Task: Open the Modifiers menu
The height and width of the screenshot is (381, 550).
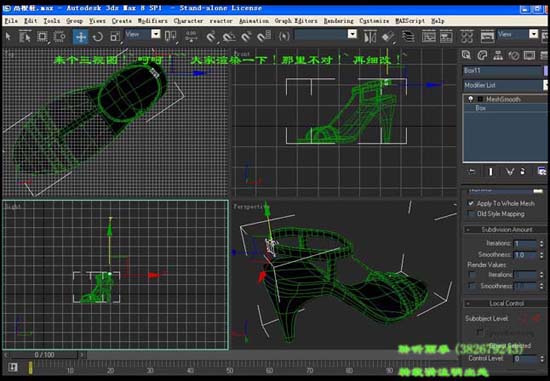Action: [152, 21]
